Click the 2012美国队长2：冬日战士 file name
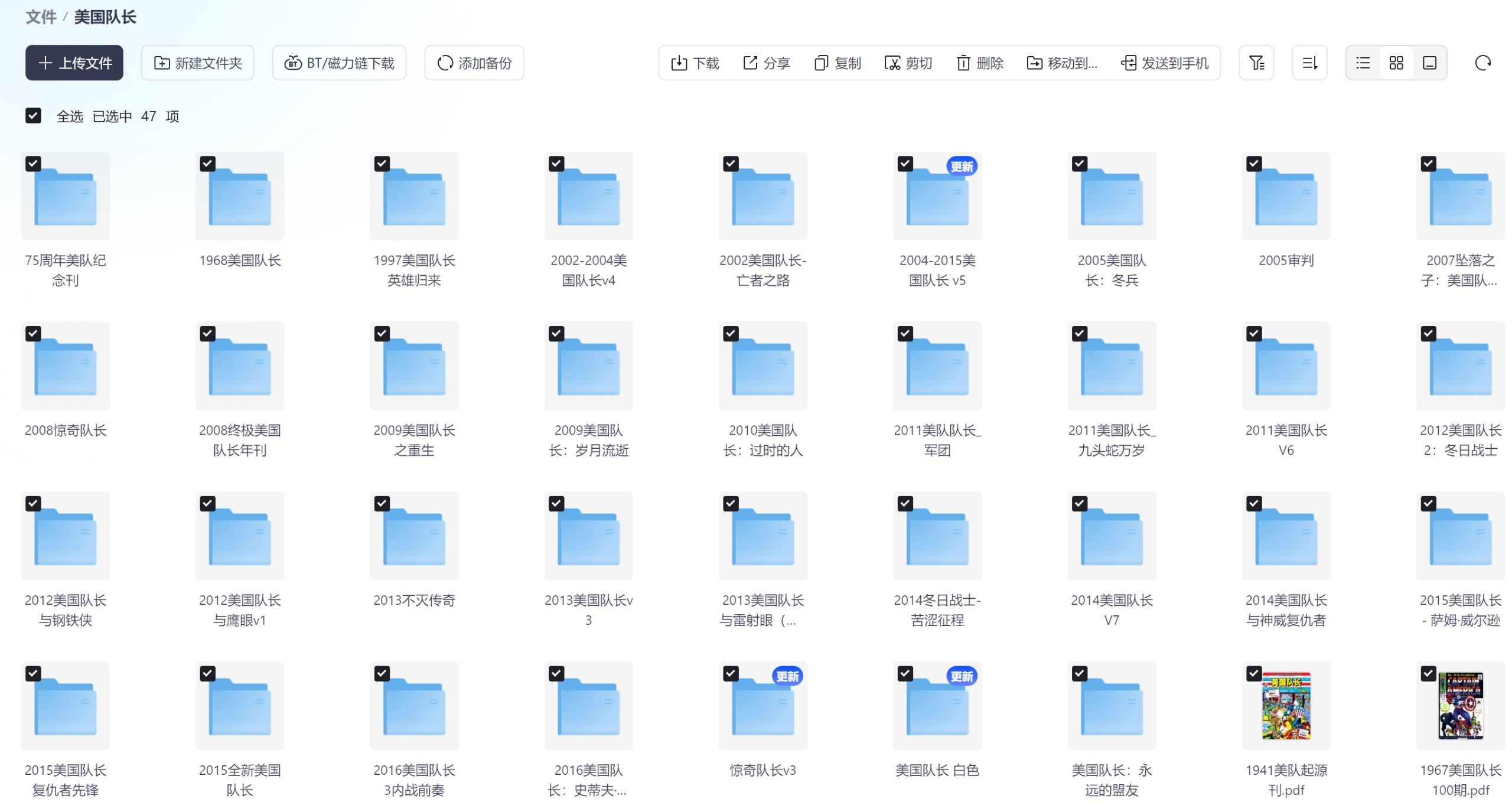1512x812 pixels. pos(1460,440)
